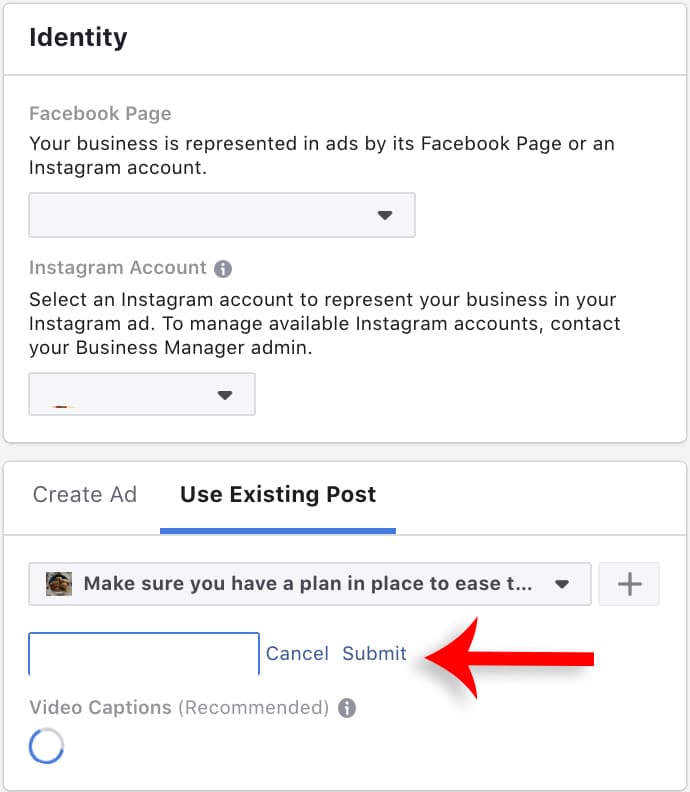The image size is (690, 792).
Task: Select the Use Existing Post tab
Action: pos(278,494)
